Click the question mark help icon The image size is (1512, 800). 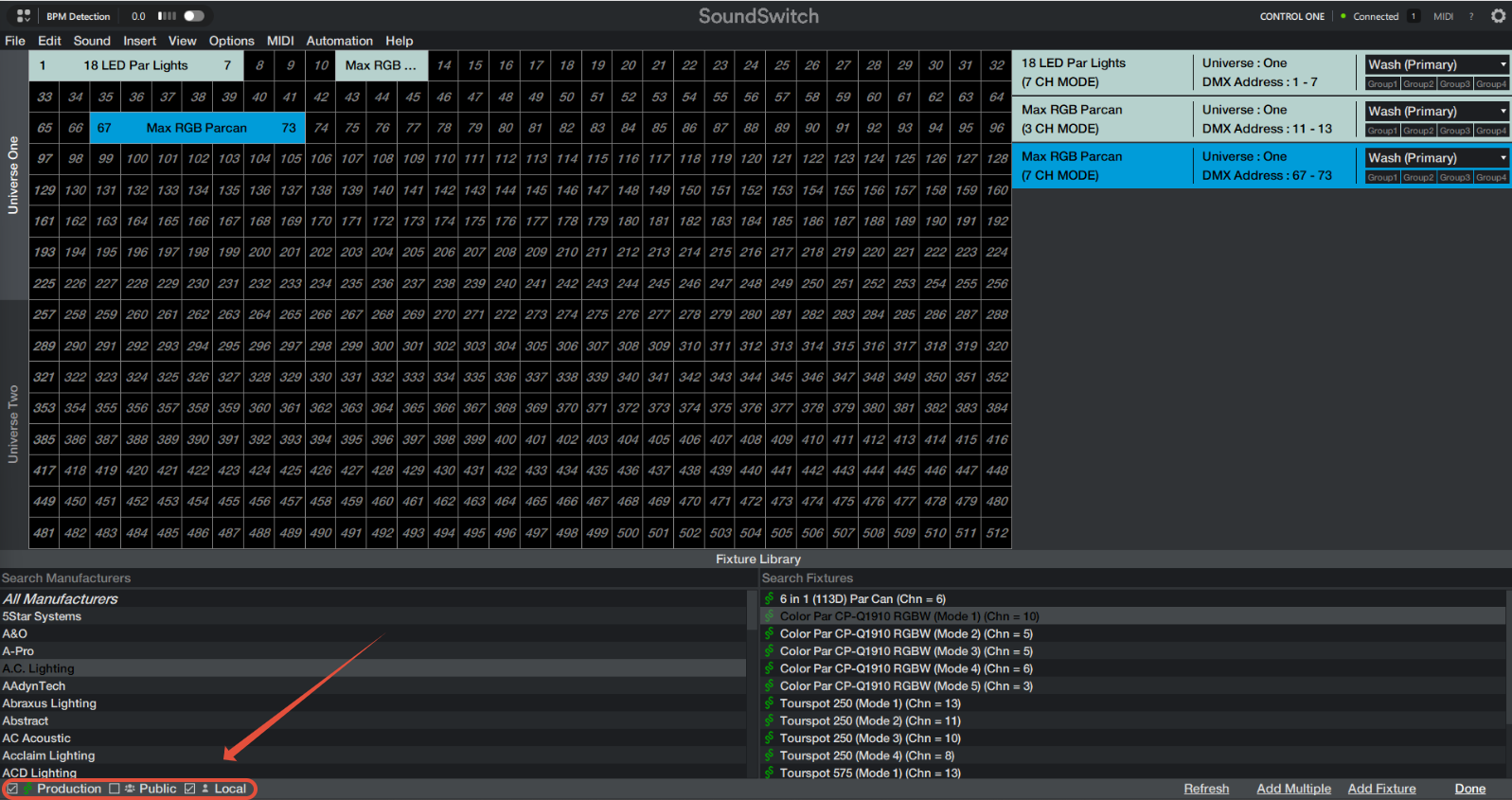[1470, 16]
